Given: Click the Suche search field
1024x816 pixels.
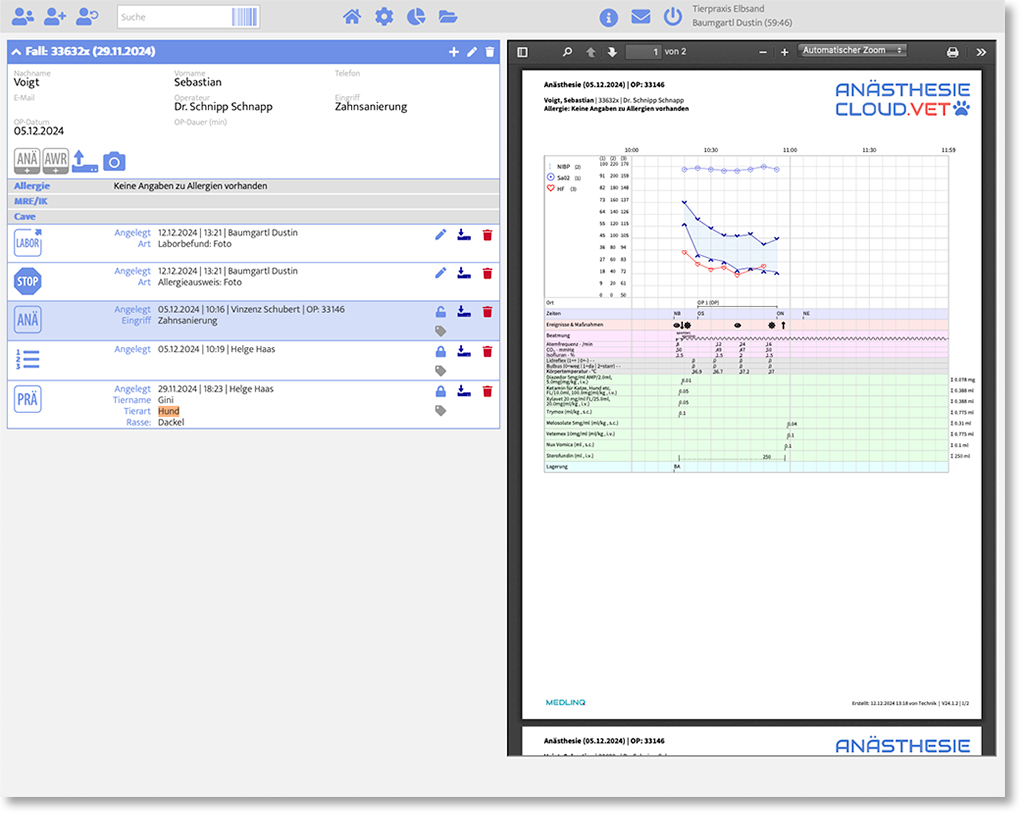Looking at the screenshot, I should [175, 17].
